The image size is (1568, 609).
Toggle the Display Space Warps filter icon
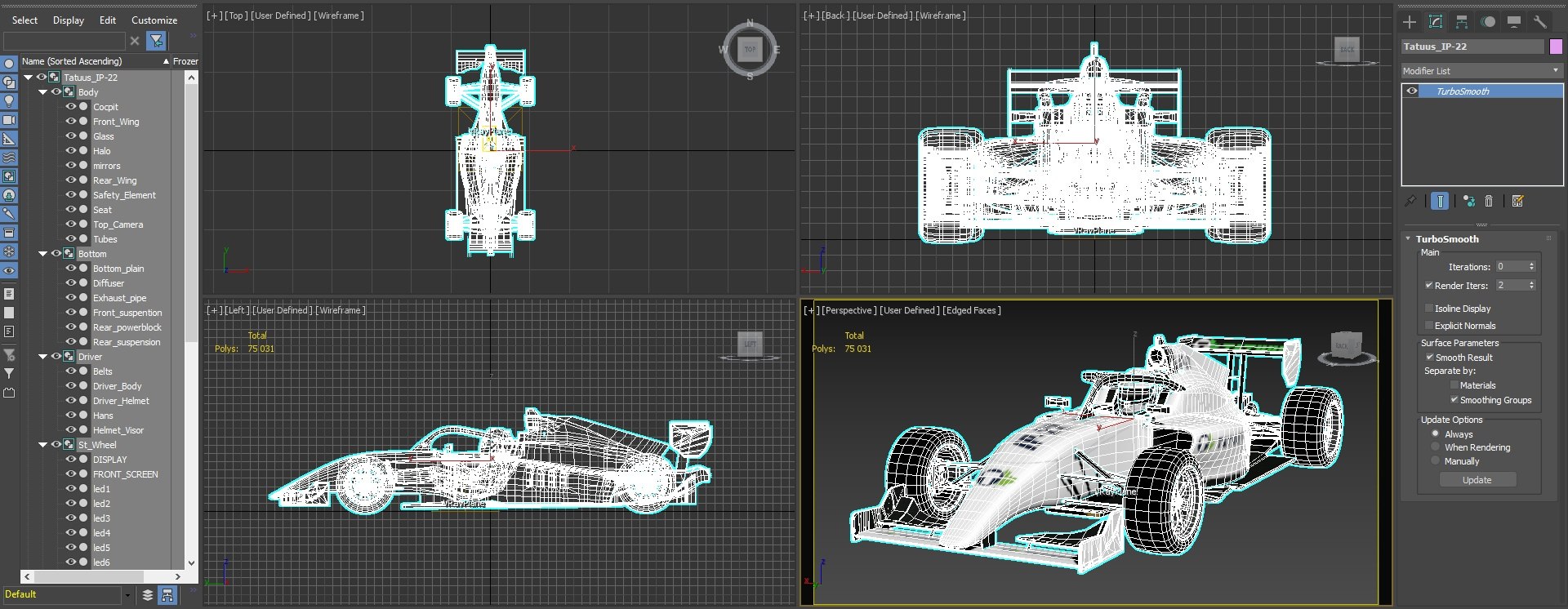click(x=9, y=158)
